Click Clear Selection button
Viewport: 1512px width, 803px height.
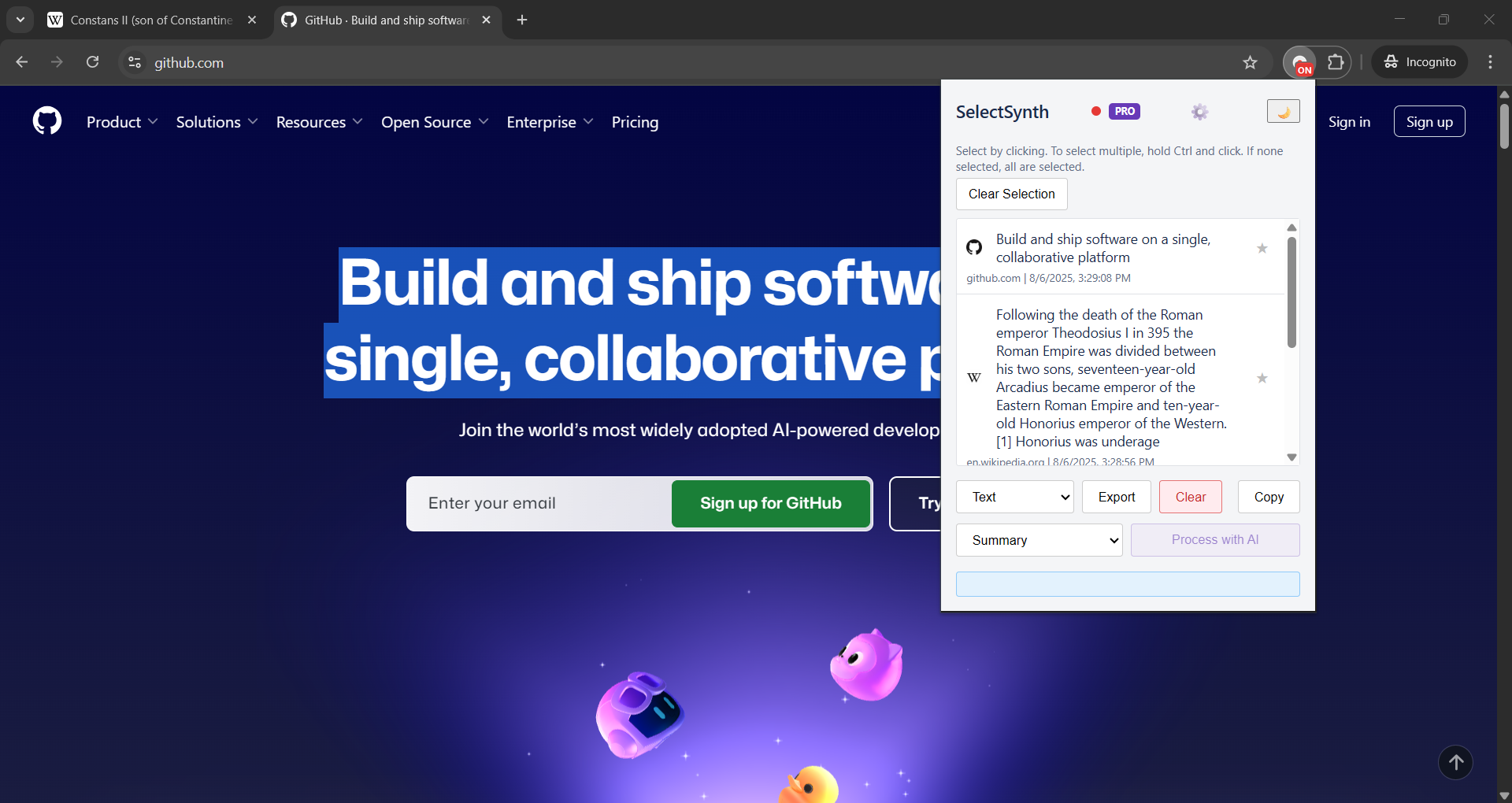pos(1011,194)
